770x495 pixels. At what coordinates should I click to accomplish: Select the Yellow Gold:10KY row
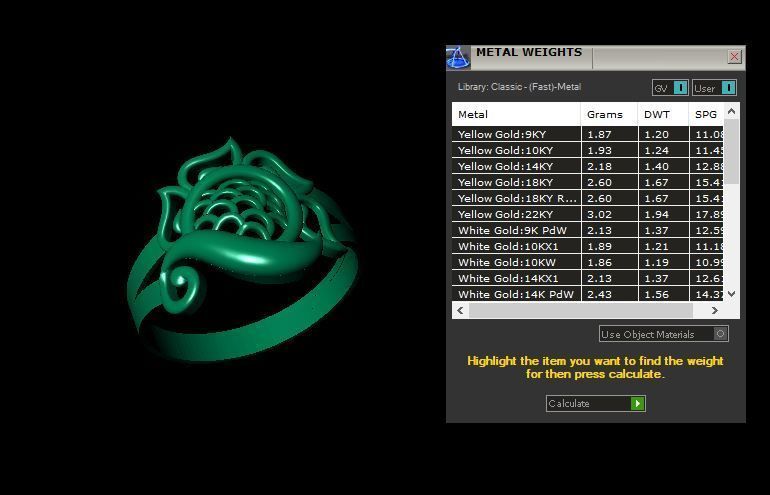pos(587,150)
